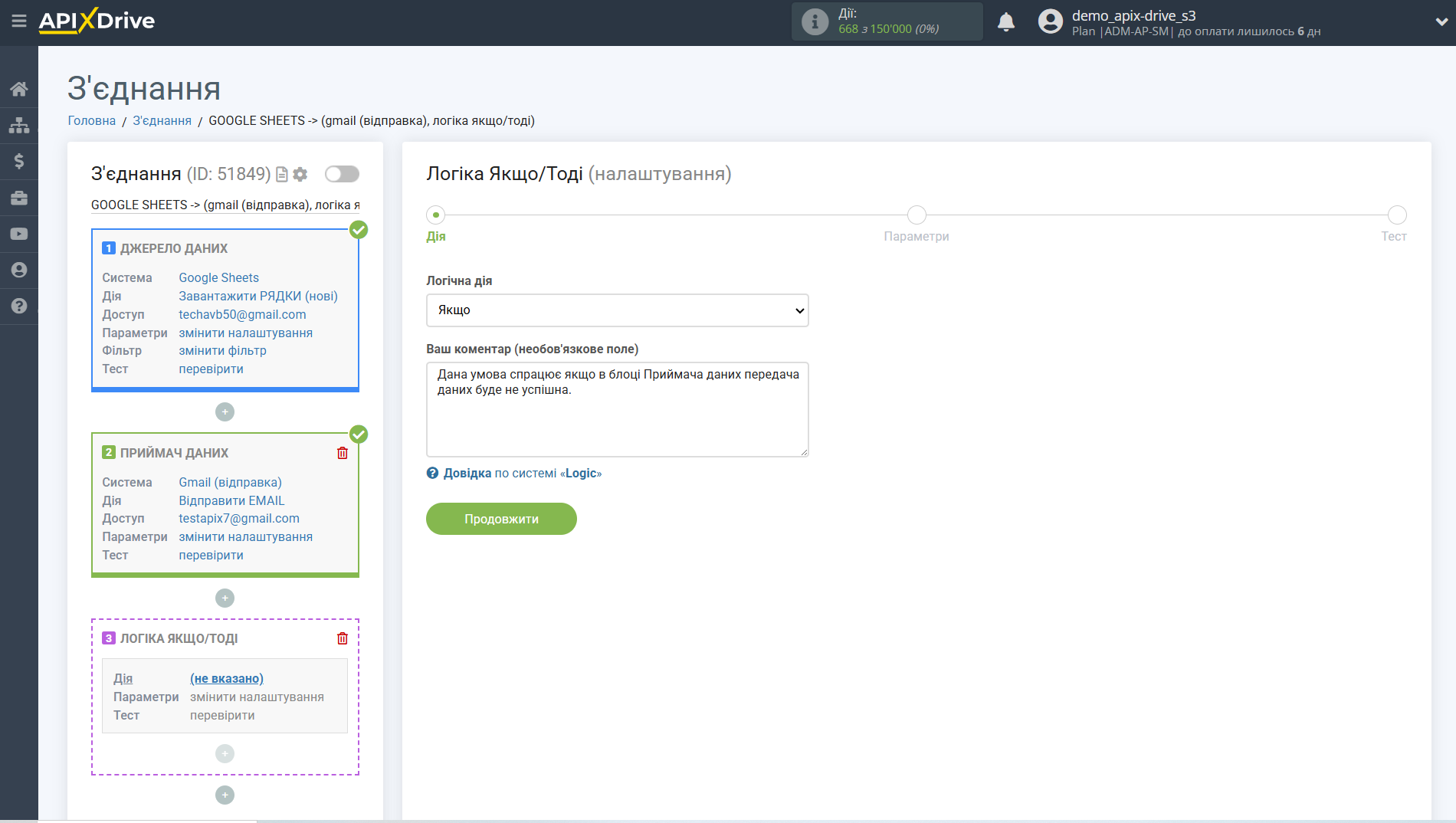Screen dimensions: 1456x823
Task: Click змінити фільтр link
Action: [223, 350]
